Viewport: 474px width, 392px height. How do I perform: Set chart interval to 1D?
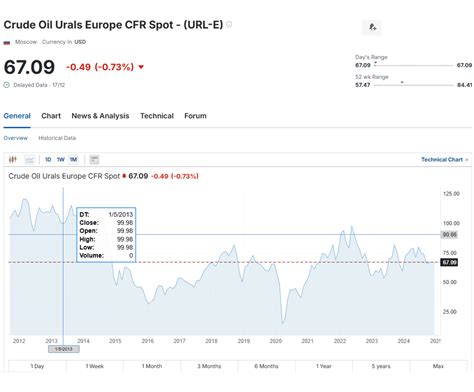point(48,160)
